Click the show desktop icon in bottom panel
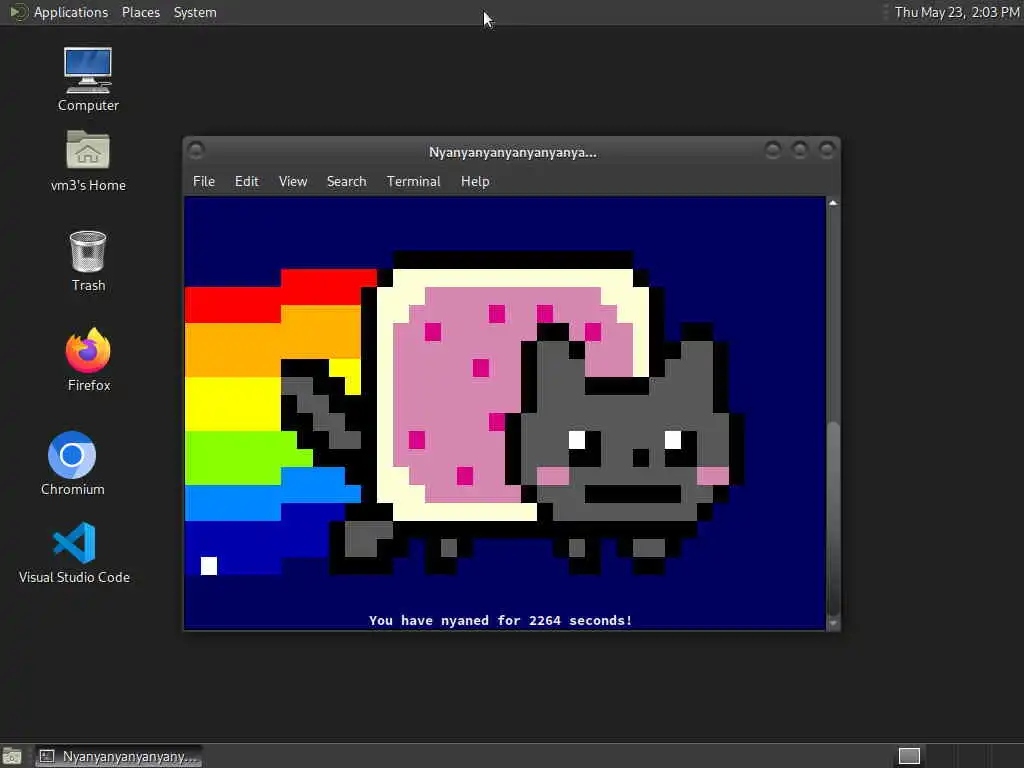The height and width of the screenshot is (768, 1024). [12, 756]
